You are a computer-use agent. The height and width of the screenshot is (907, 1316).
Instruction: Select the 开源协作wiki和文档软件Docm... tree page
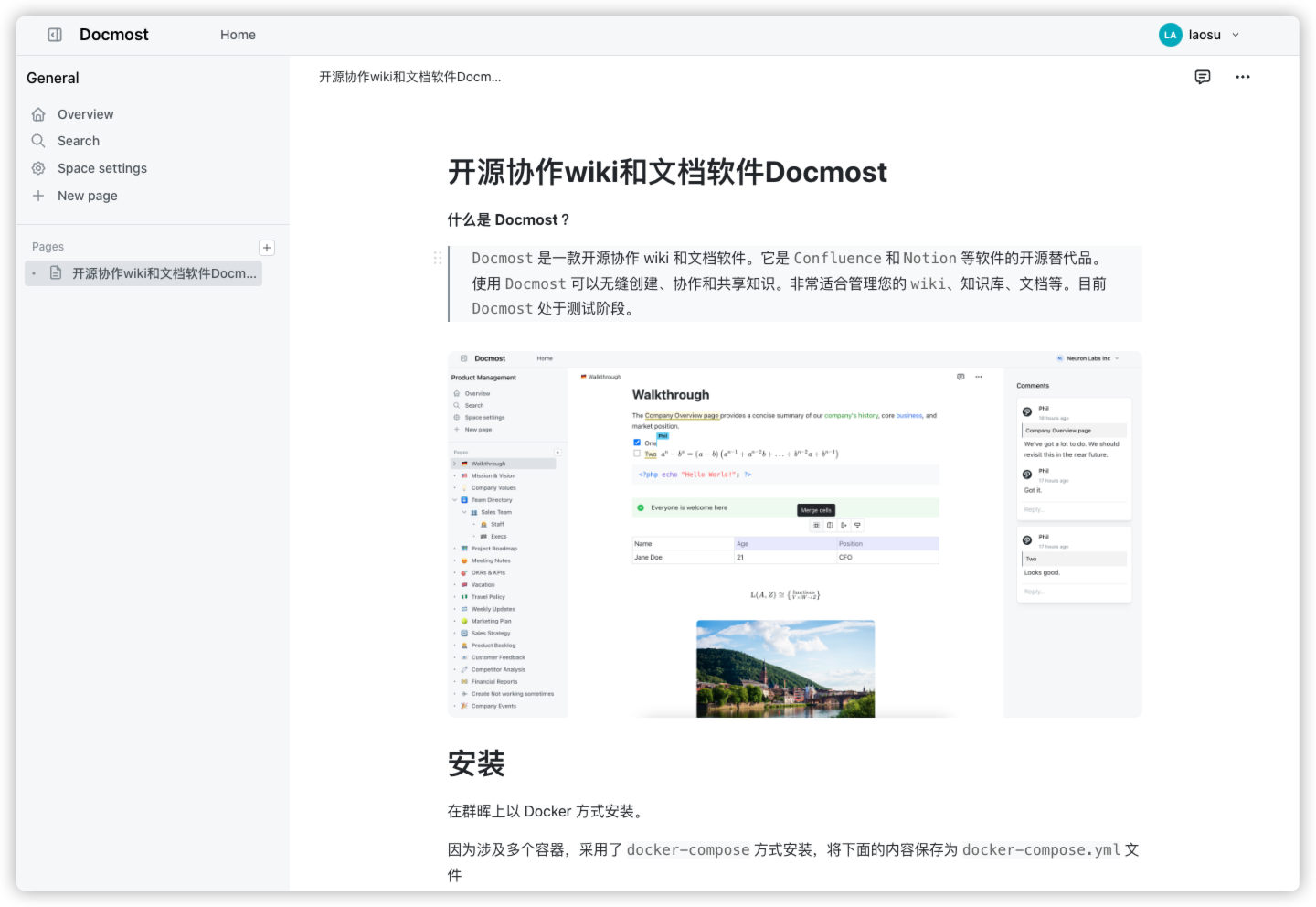click(x=143, y=273)
